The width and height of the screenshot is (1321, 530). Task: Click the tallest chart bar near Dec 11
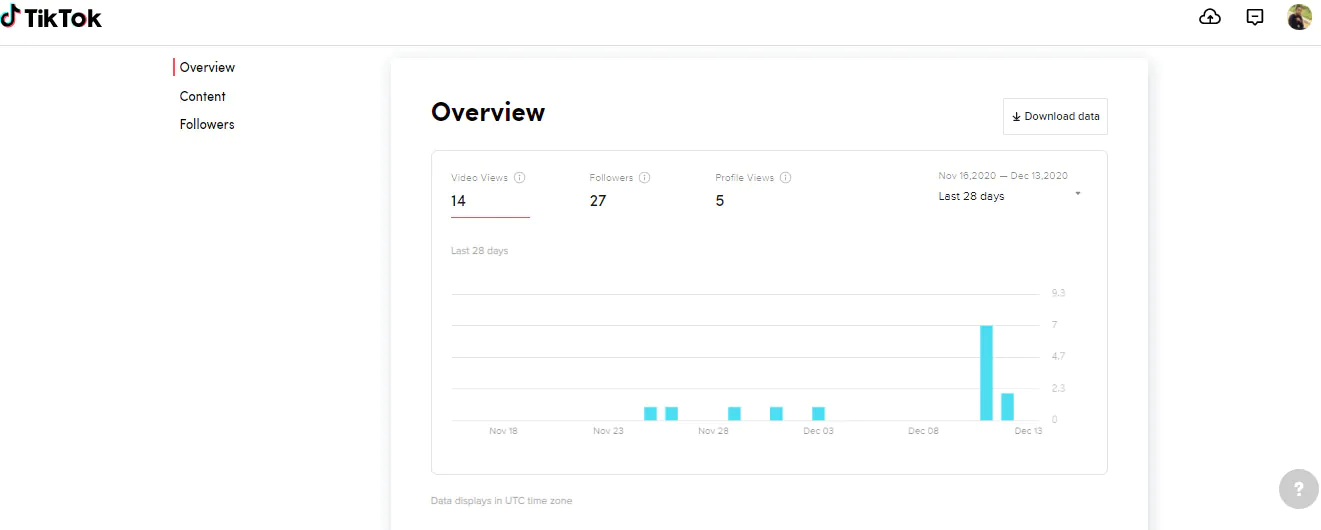(x=986, y=373)
